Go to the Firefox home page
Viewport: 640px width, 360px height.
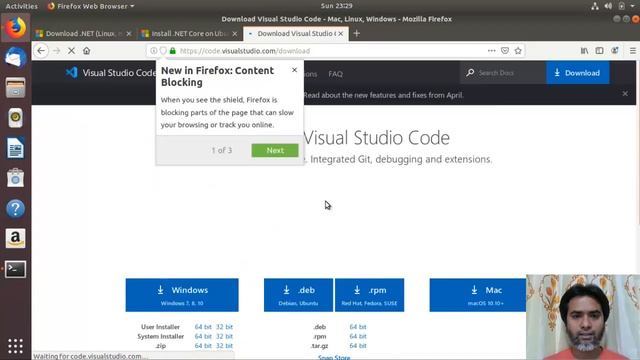(x=87, y=51)
